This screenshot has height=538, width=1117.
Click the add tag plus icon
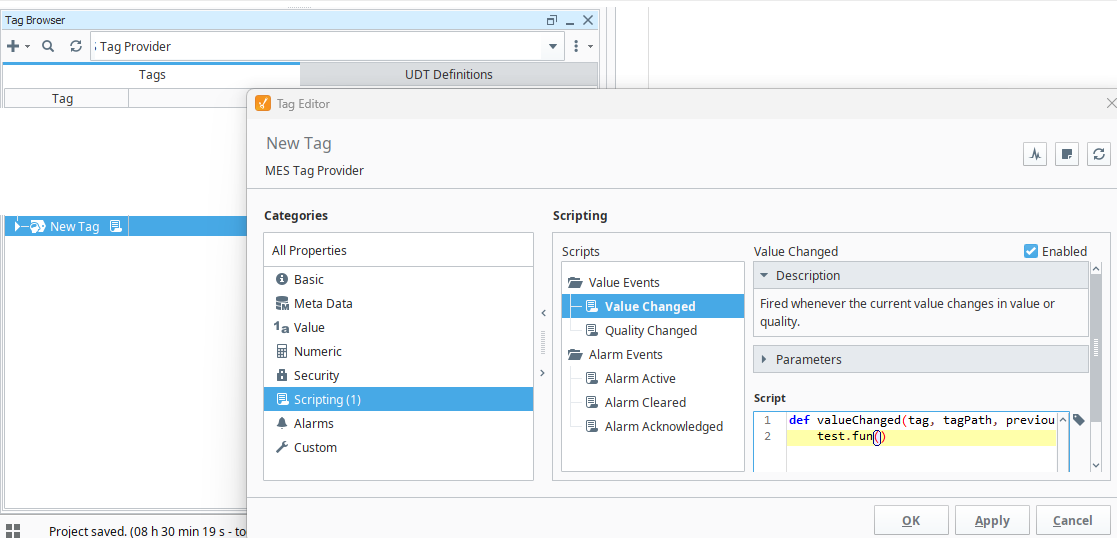13,46
